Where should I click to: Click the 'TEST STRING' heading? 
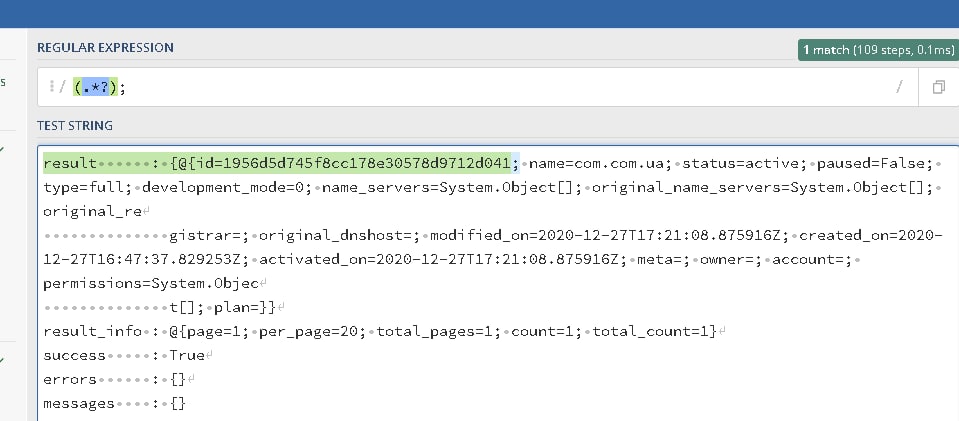coord(75,125)
